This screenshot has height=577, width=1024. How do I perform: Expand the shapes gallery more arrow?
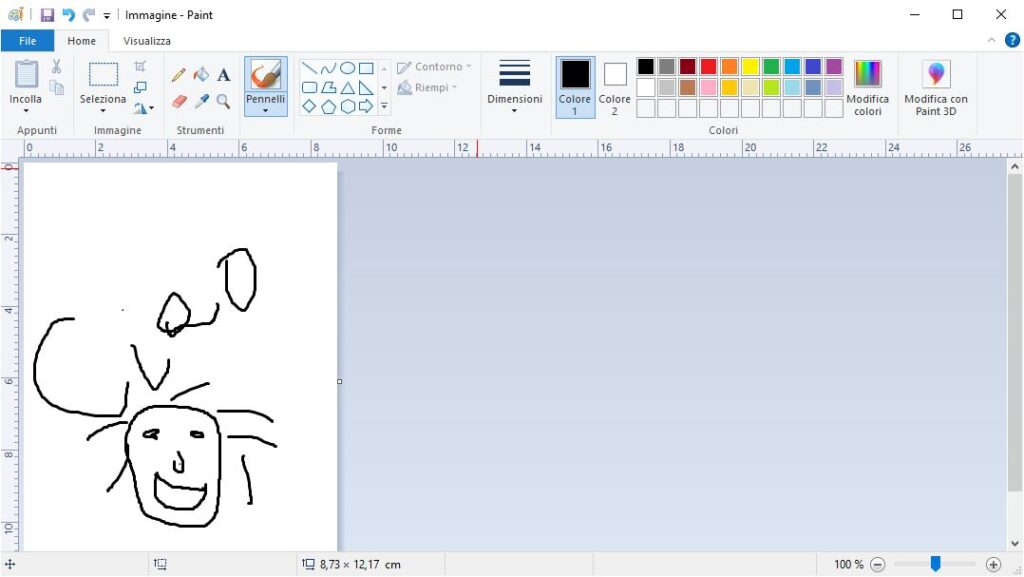coord(384,106)
